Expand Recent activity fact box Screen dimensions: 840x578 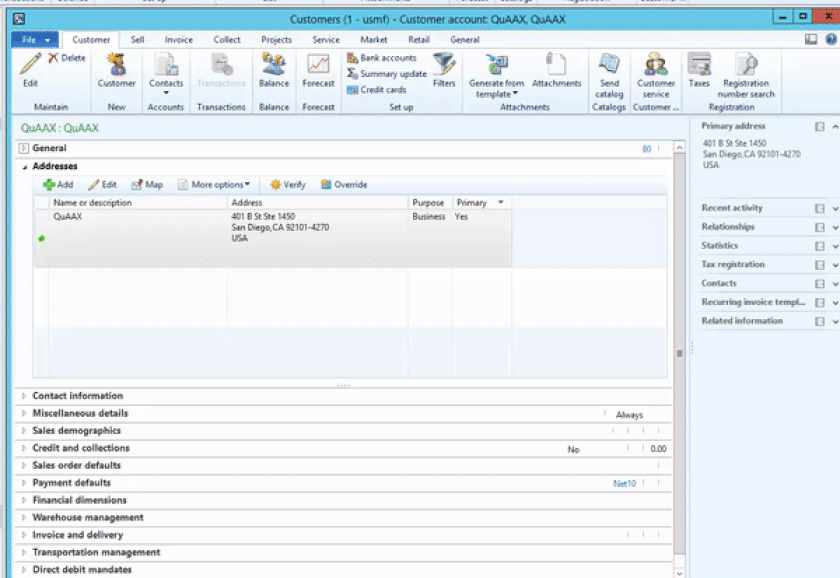[835, 208]
